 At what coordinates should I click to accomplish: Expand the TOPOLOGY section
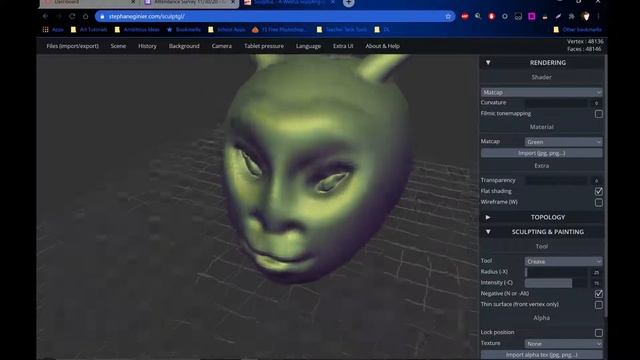pyautogui.click(x=542, y=217)
